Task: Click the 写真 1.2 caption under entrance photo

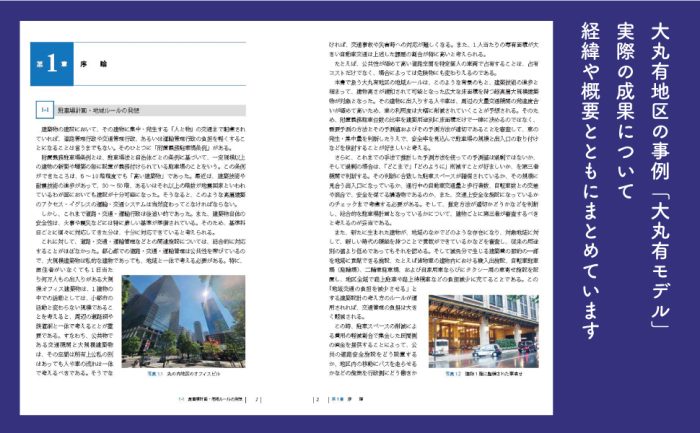Action: click(x=483, y=374)
